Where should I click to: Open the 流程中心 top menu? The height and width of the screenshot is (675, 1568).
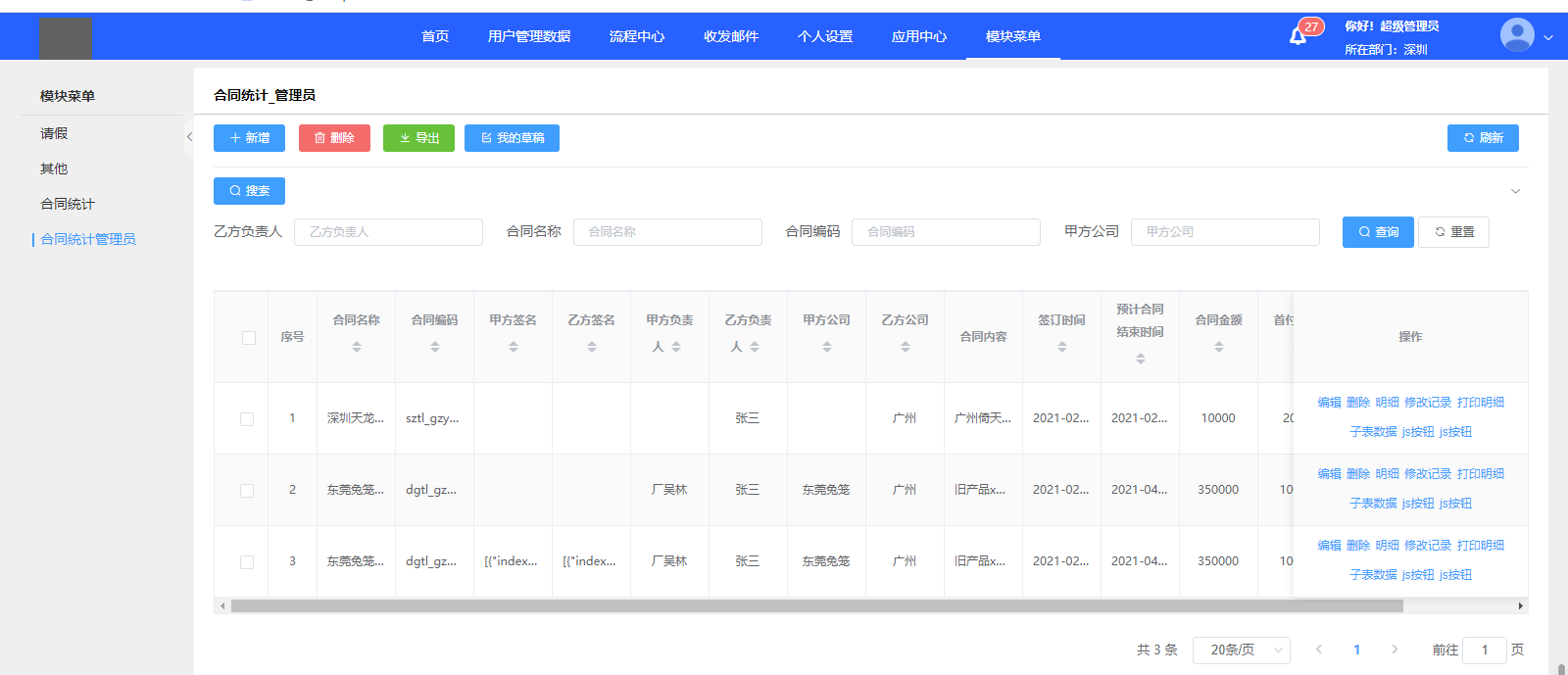[x=637, y=36]
